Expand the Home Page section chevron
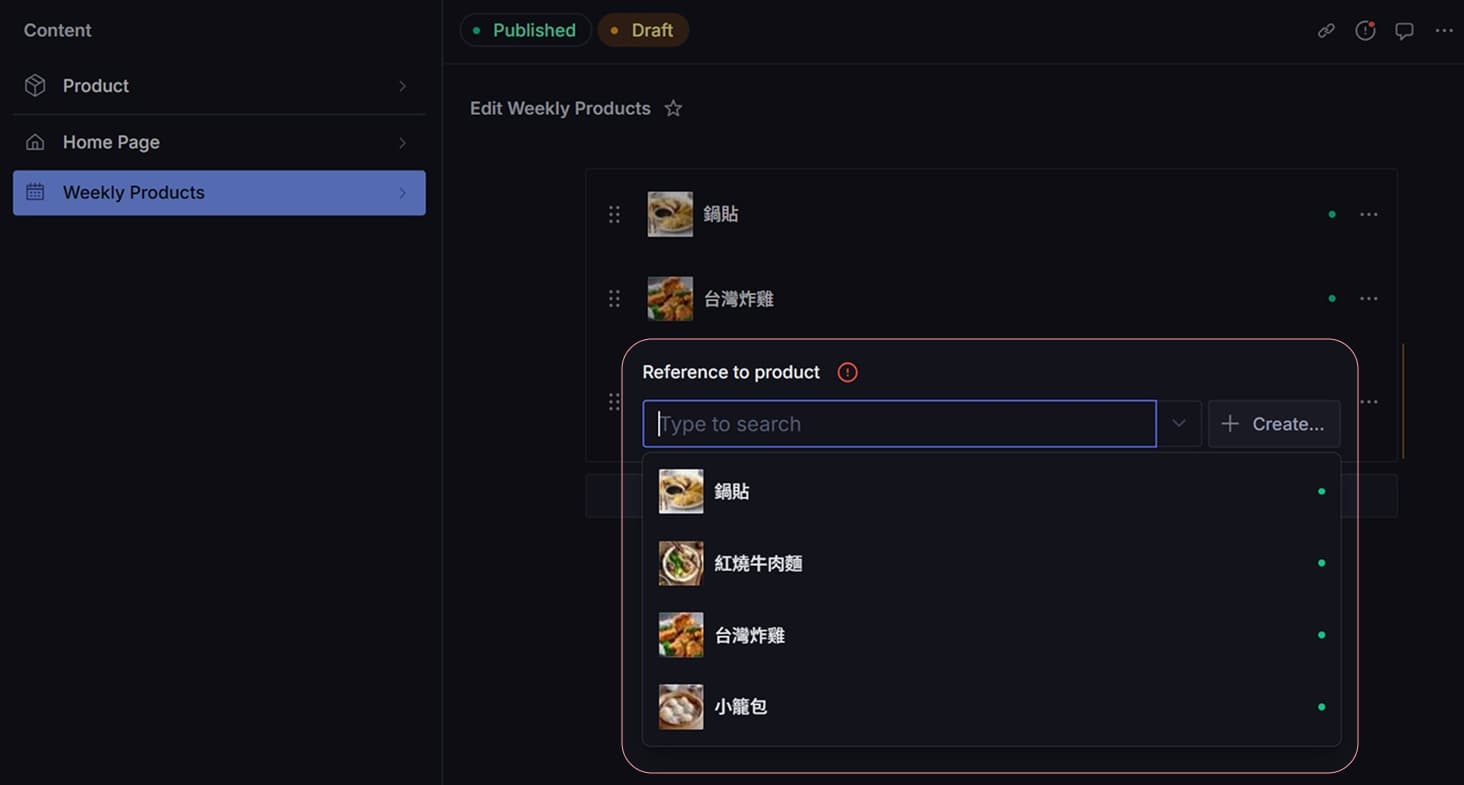The height and width of the screenshot is (785, 1464). pyautogui.click(x=403, y=142)
